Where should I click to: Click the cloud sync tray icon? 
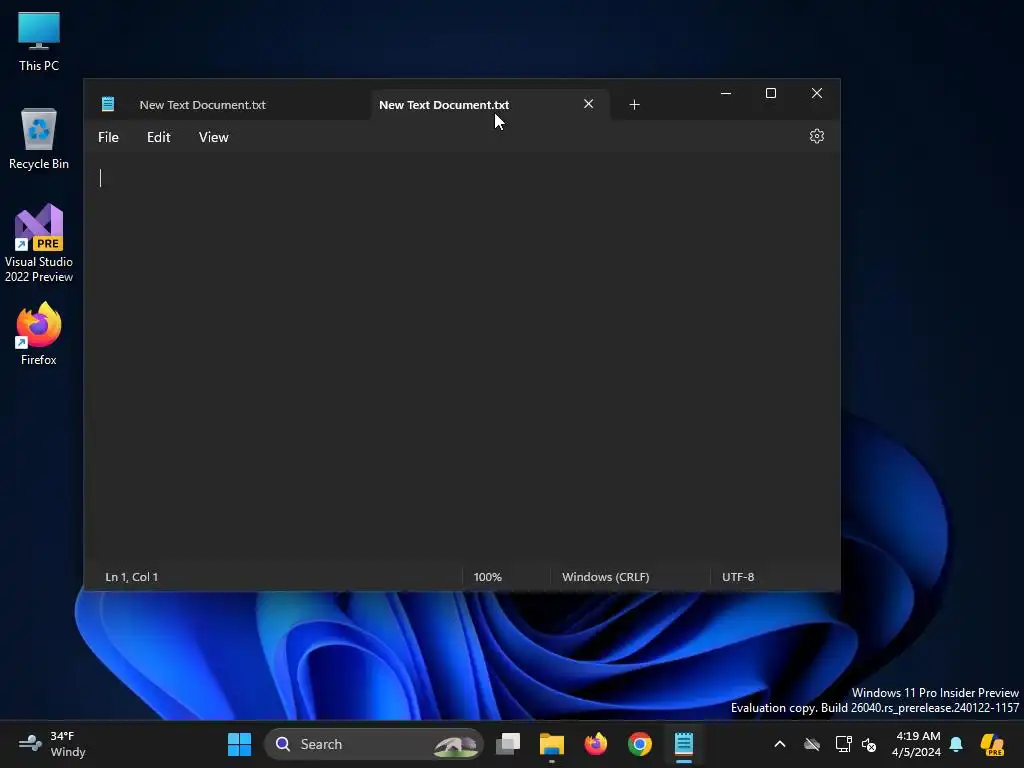pos(812,744)
